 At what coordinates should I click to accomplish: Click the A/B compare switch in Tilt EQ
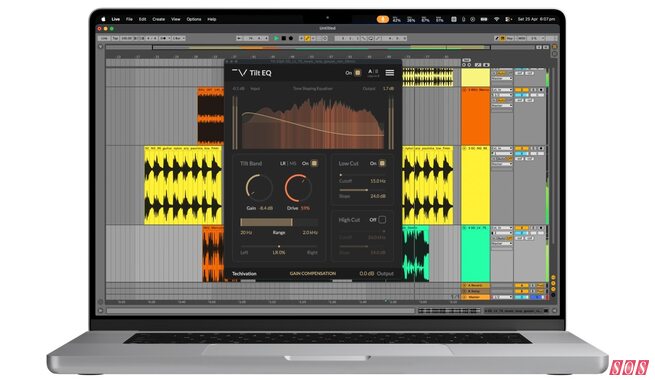tap(373, 72)
